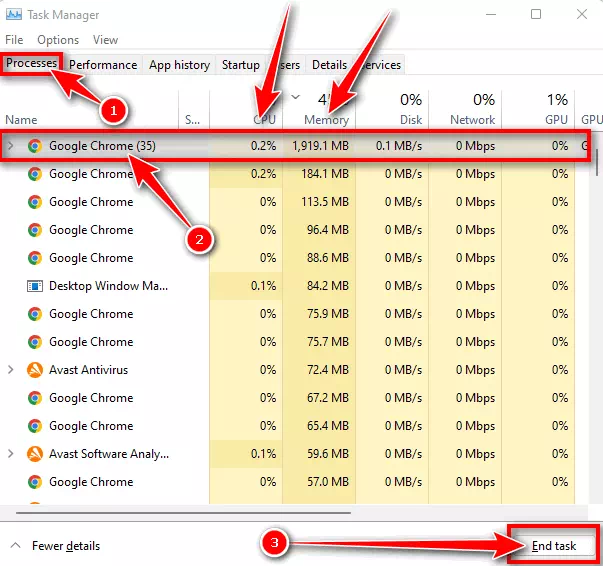Select the Avast Antivirus process name
The height and width of the screenshot is (566, 603).
point(88,370)
